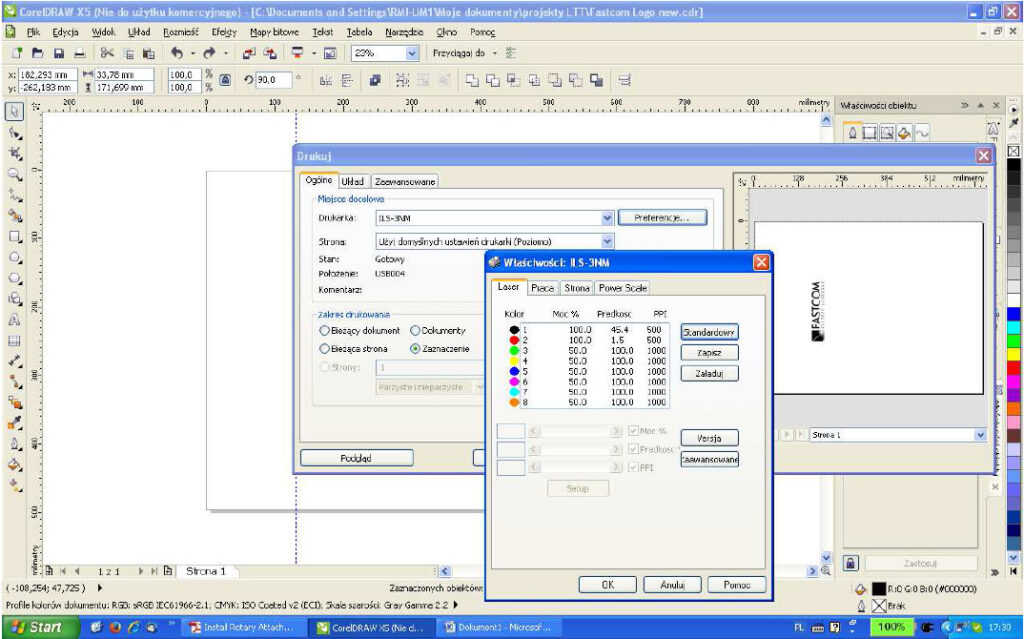Select the Table tool

[x=15, y=341]
